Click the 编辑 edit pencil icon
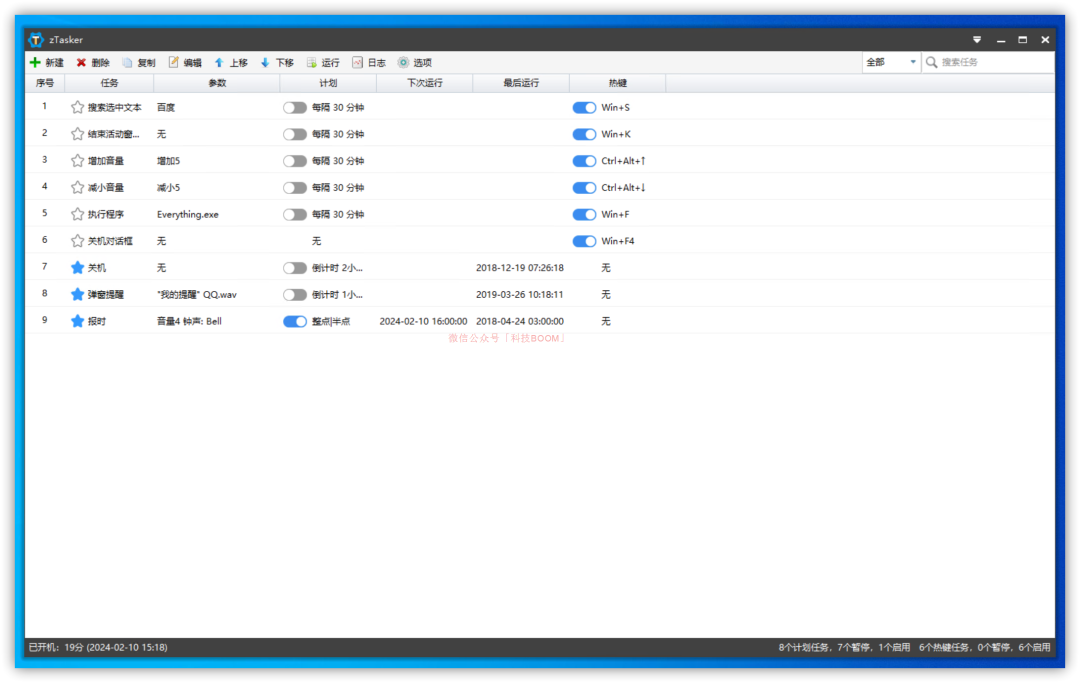 [173, 63]
